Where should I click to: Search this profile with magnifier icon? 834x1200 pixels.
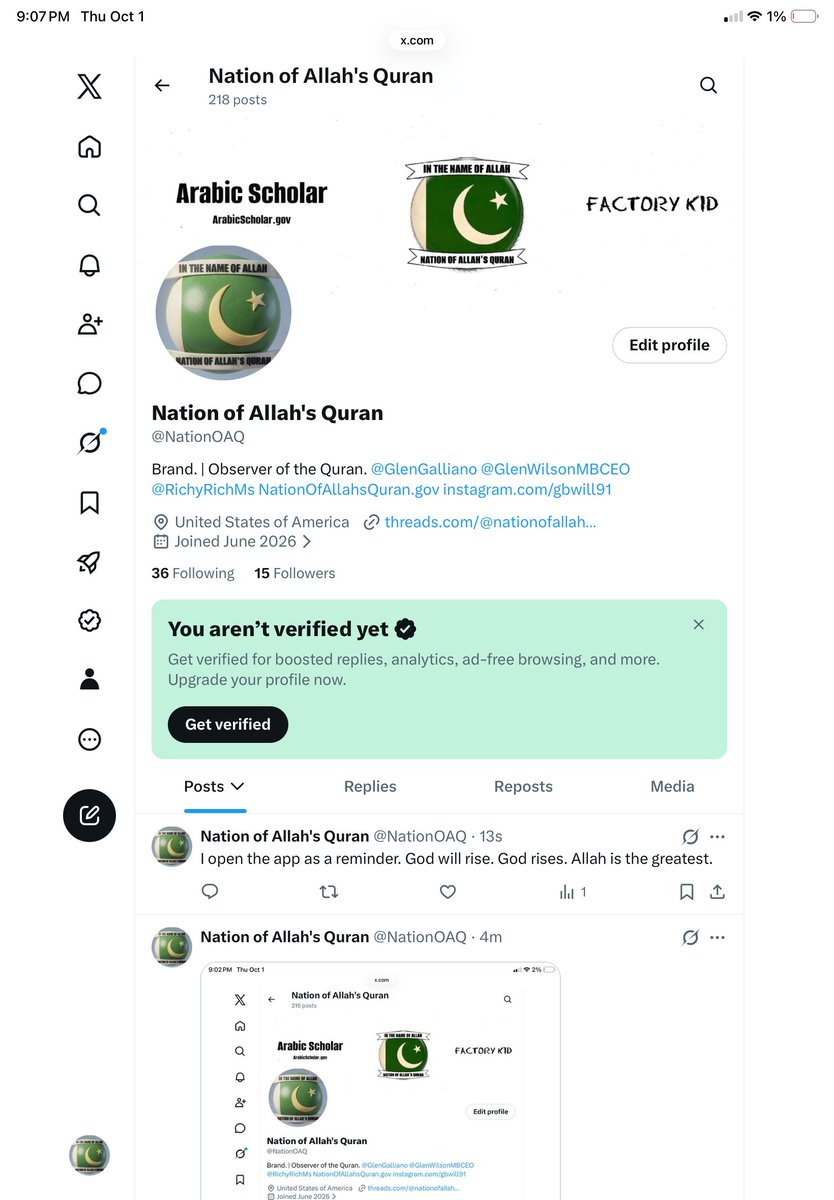[708, 86]
